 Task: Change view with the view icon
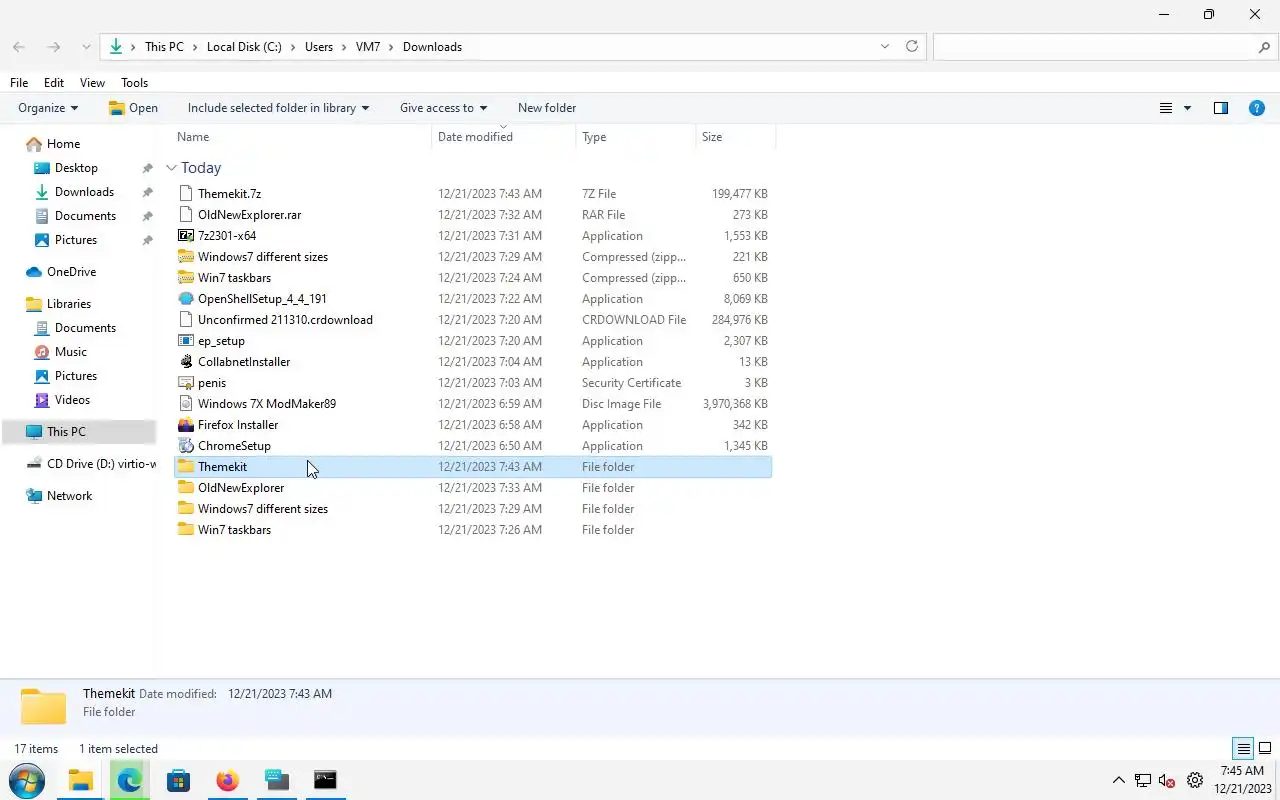tap(1166, 108)
